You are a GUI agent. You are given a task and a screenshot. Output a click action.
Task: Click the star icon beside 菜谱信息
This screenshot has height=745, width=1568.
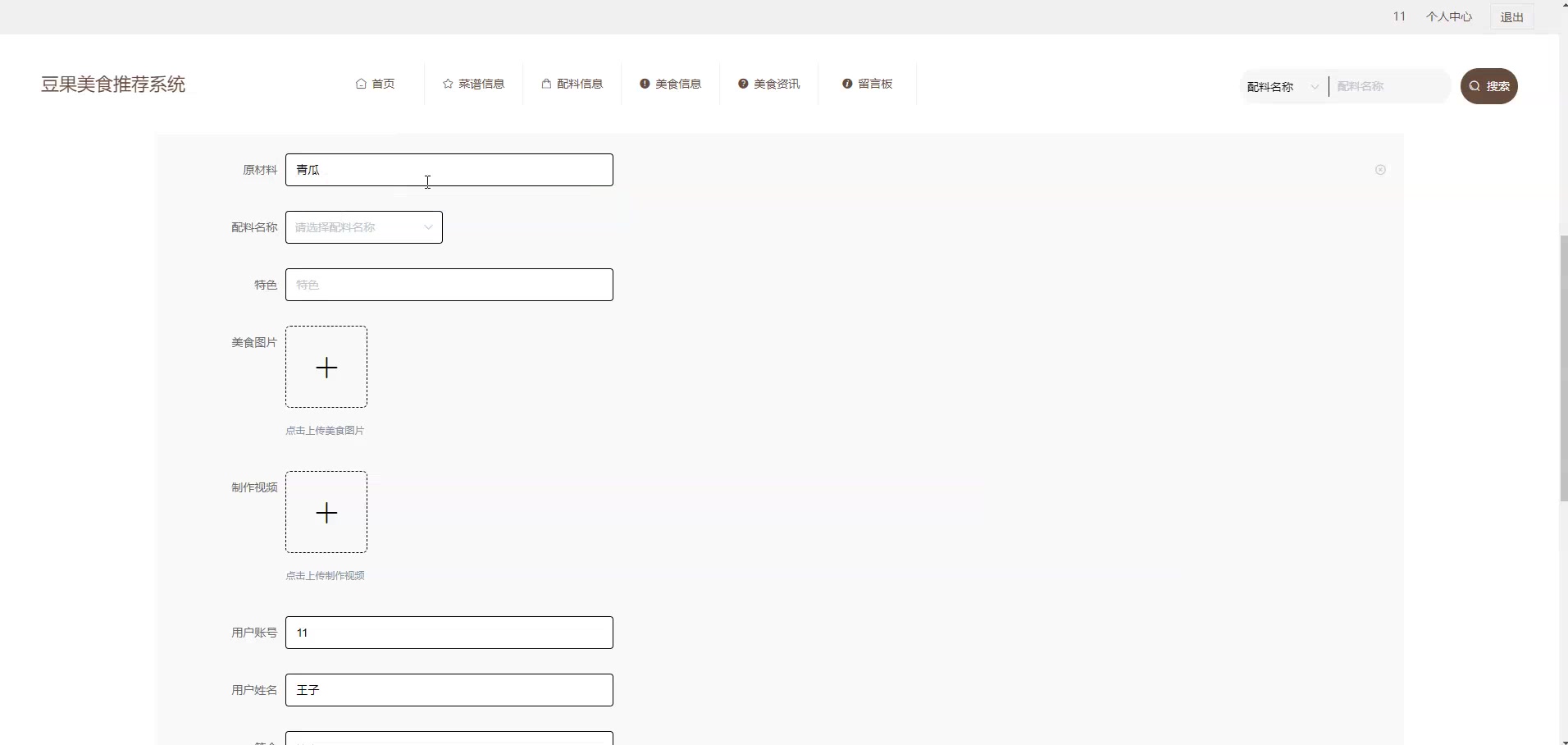448,84
